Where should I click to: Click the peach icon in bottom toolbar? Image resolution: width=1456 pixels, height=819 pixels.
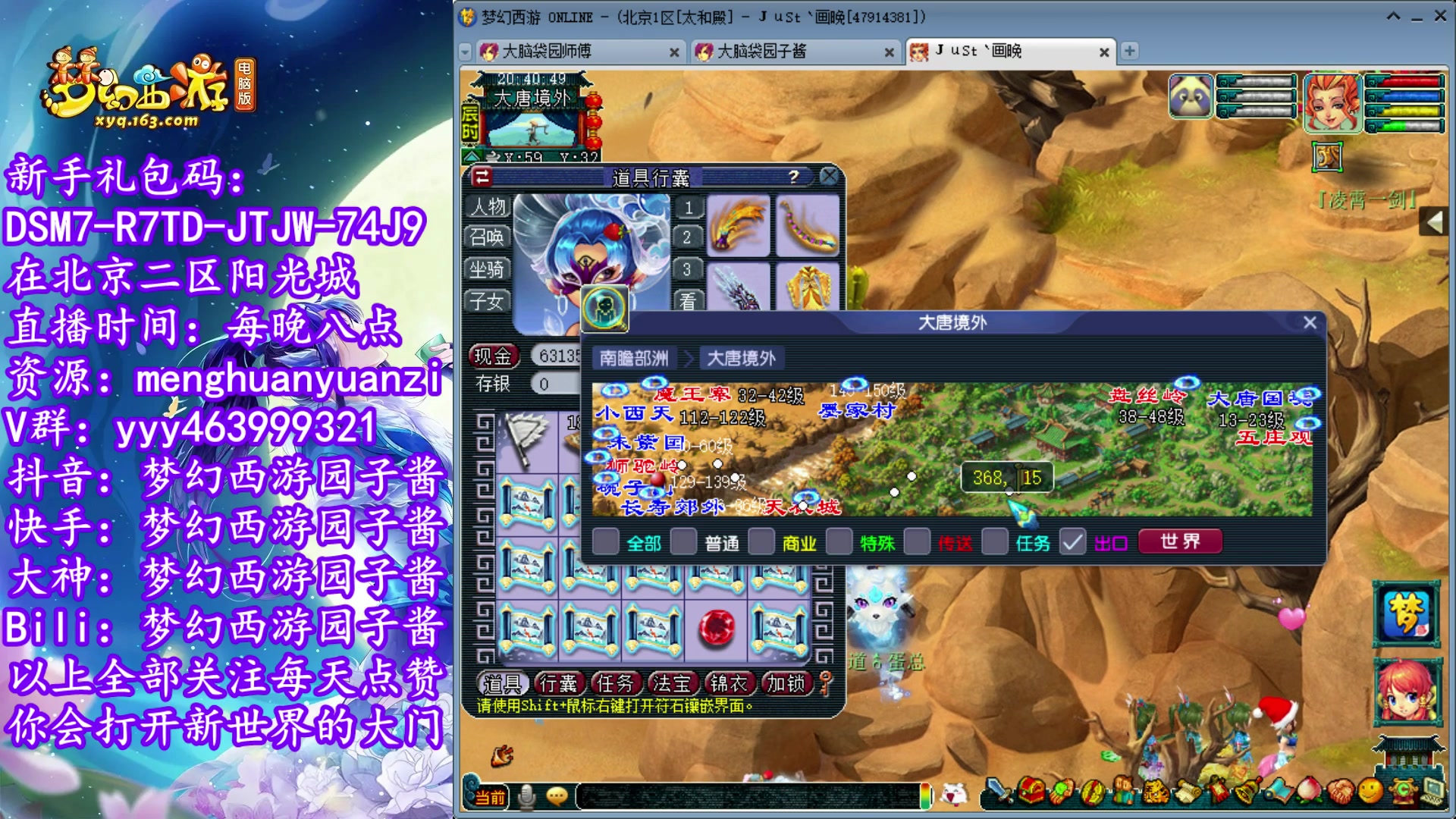coord(1309,792)
